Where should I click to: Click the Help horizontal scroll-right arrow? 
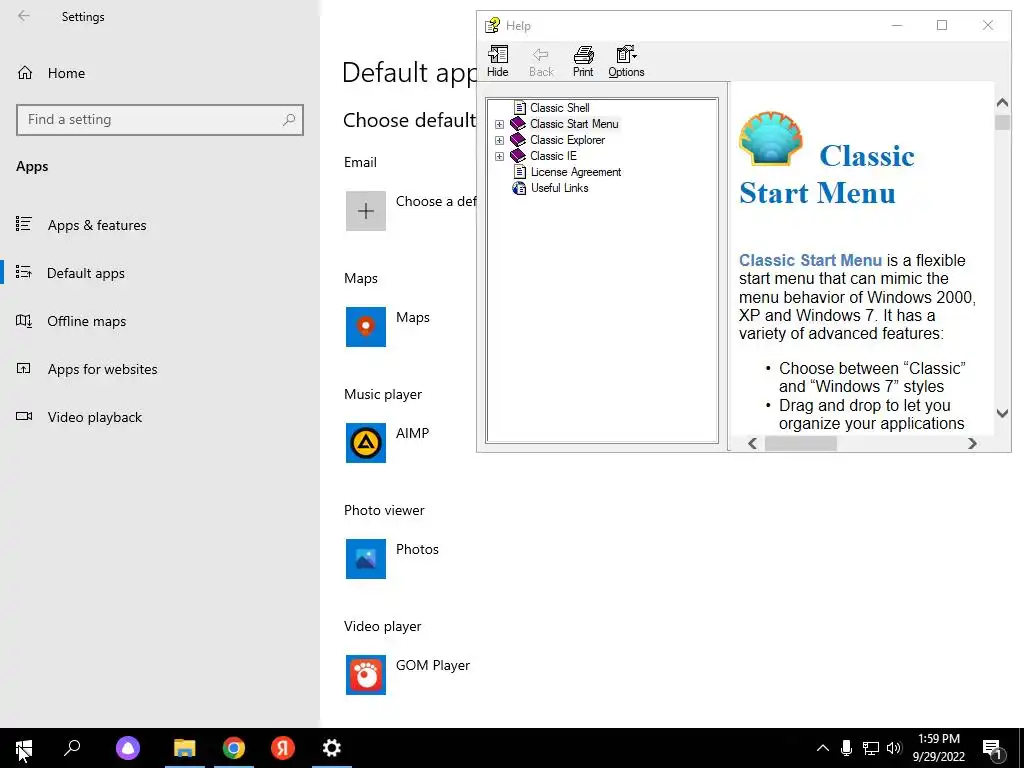(972, 443)
